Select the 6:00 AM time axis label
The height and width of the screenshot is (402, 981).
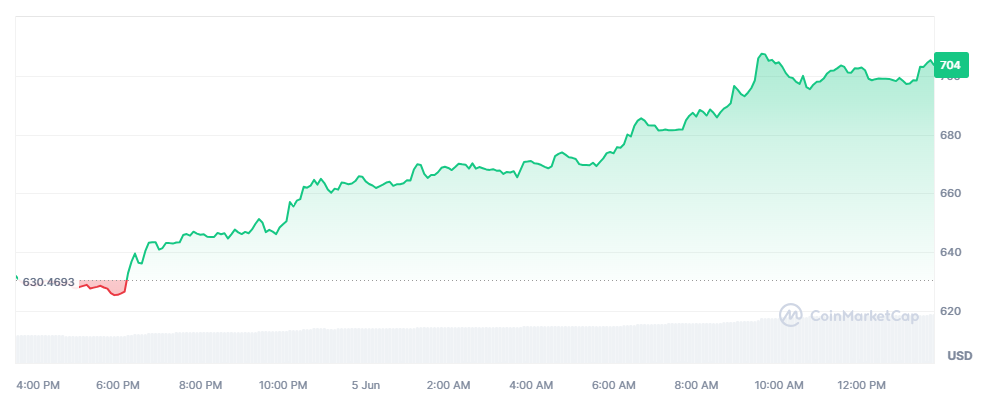[613, 385]
